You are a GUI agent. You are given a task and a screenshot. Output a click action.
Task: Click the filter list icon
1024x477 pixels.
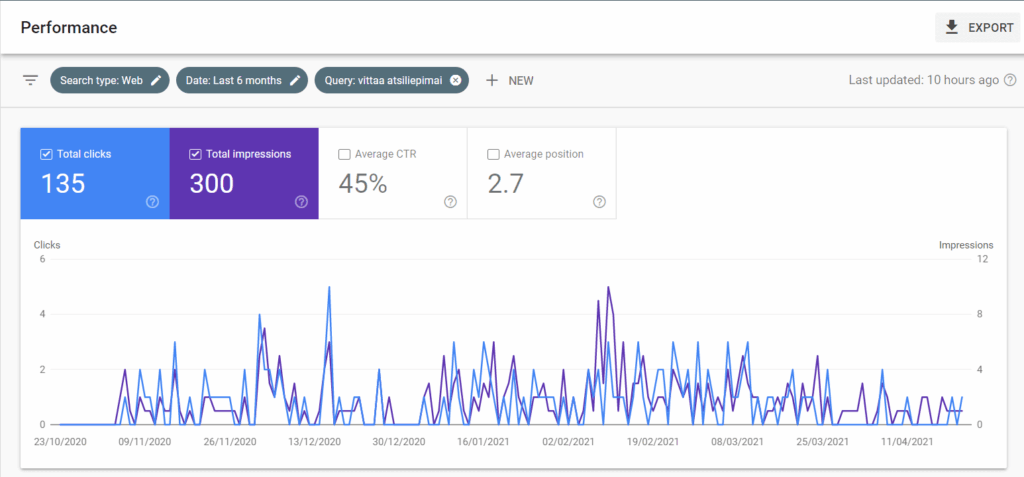pos(30,80)
